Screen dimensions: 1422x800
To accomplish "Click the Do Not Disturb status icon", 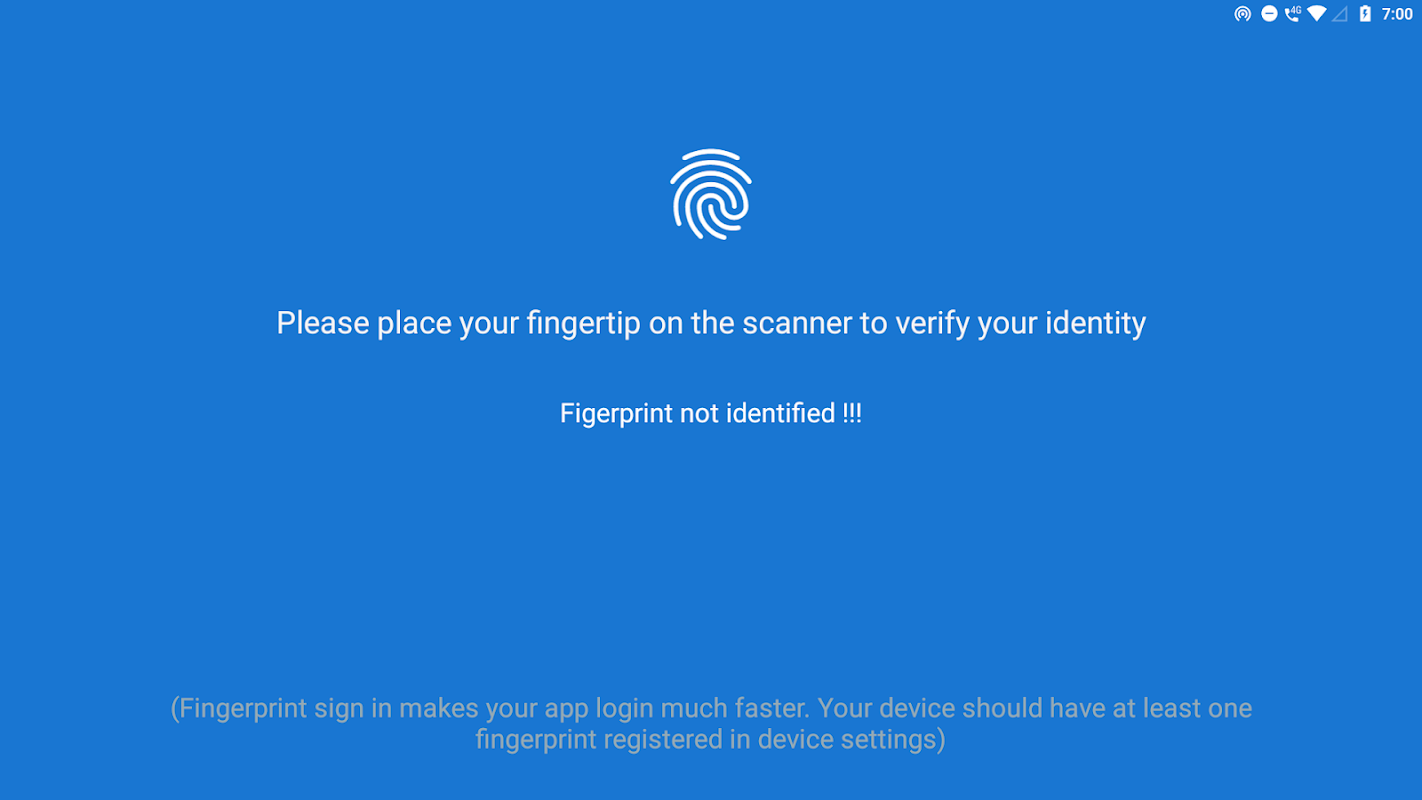I will pos(1268,14).
